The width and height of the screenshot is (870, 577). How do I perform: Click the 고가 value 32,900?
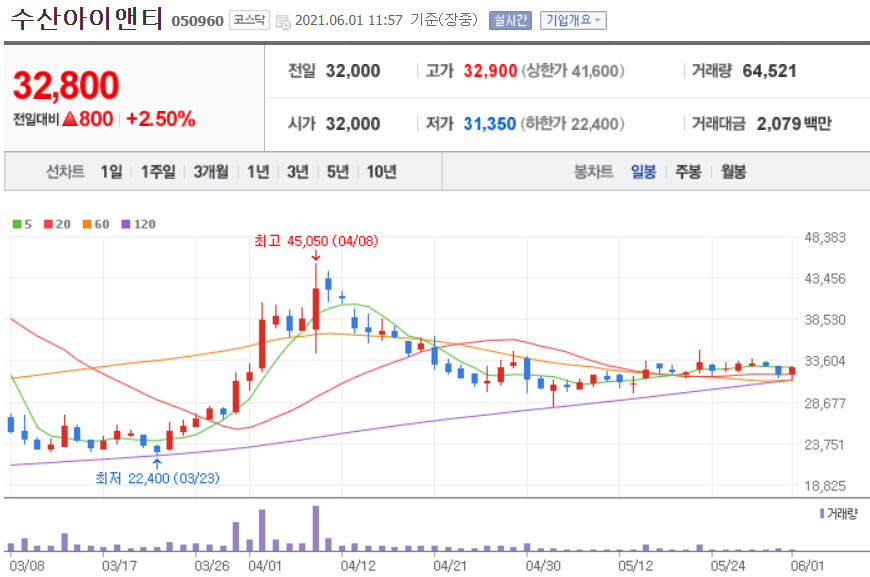pos(490,71)
